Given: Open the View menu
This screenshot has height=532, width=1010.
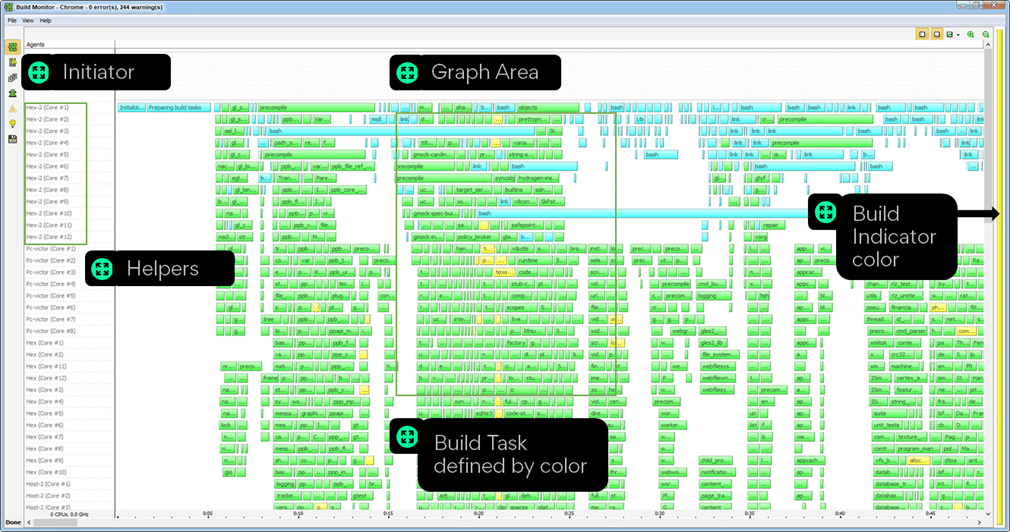Looking at the screenshot, I should 28,21.
